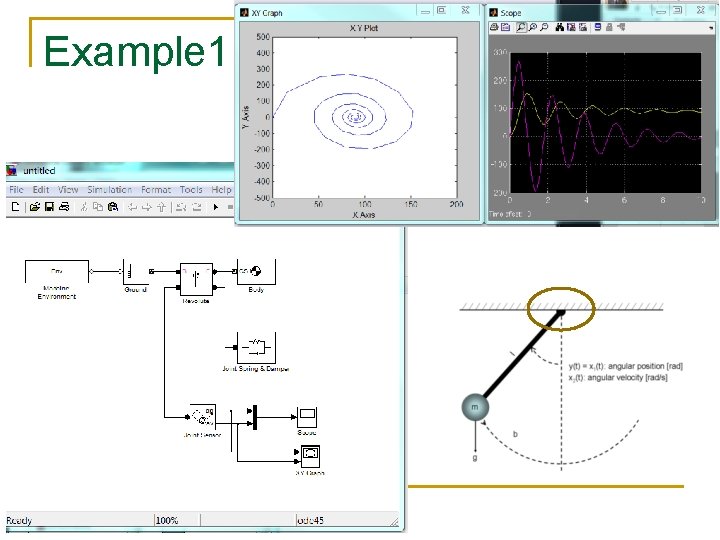
Task: Click the untitled model window title
Action: coord(39,170)
